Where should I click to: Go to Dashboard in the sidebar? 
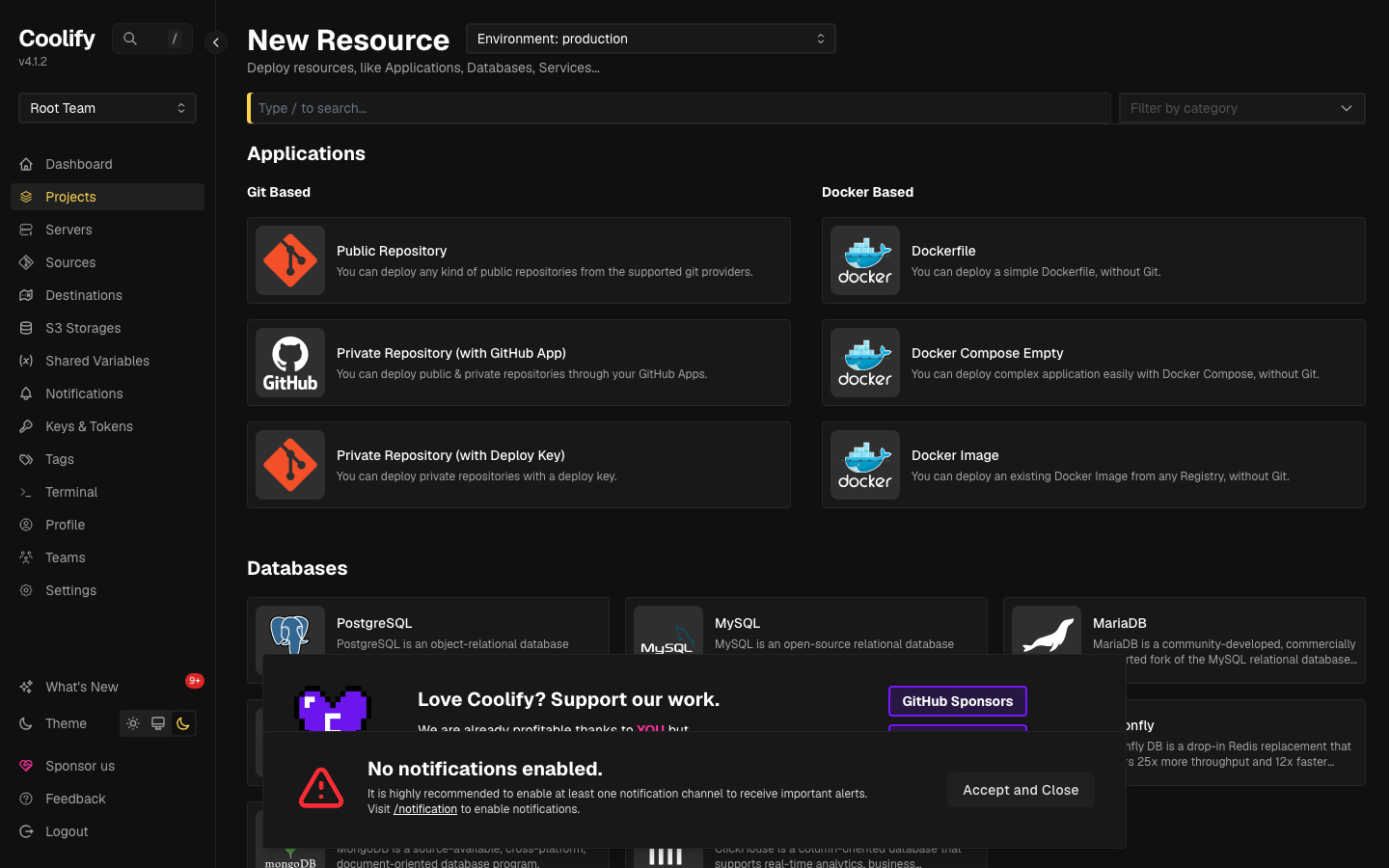tap(107, 164)
